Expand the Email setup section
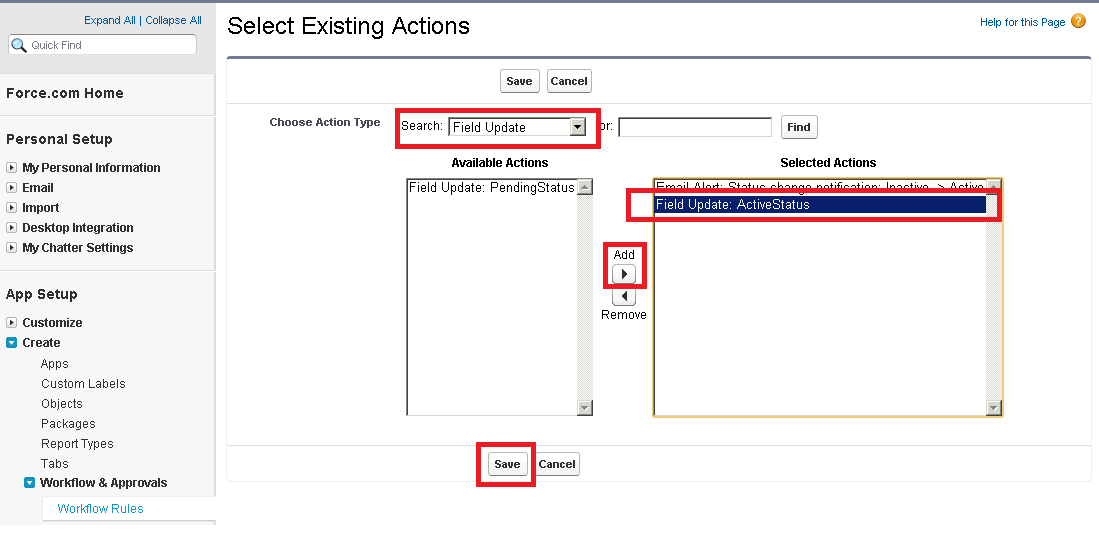Image resolution: width=1099 pixels, height=540 pixels. point(12,188)
